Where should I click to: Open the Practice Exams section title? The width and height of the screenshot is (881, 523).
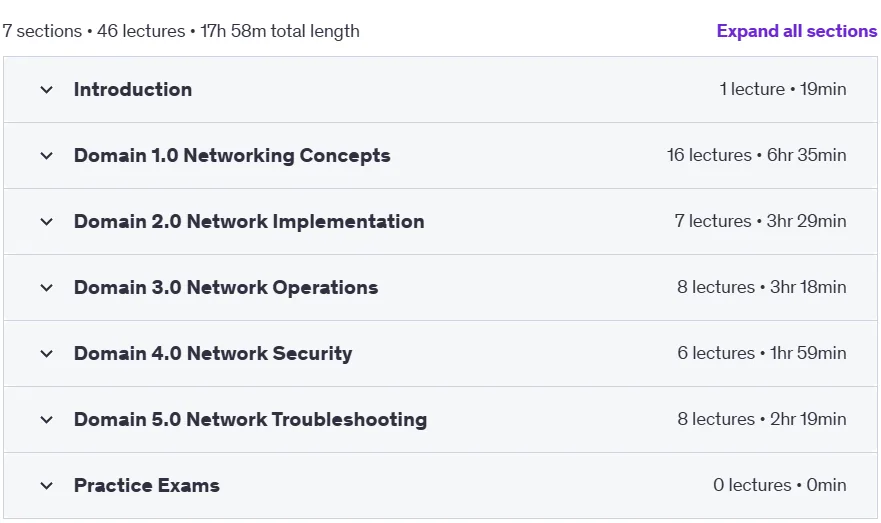pyautogui.click(x=147, y=485)
